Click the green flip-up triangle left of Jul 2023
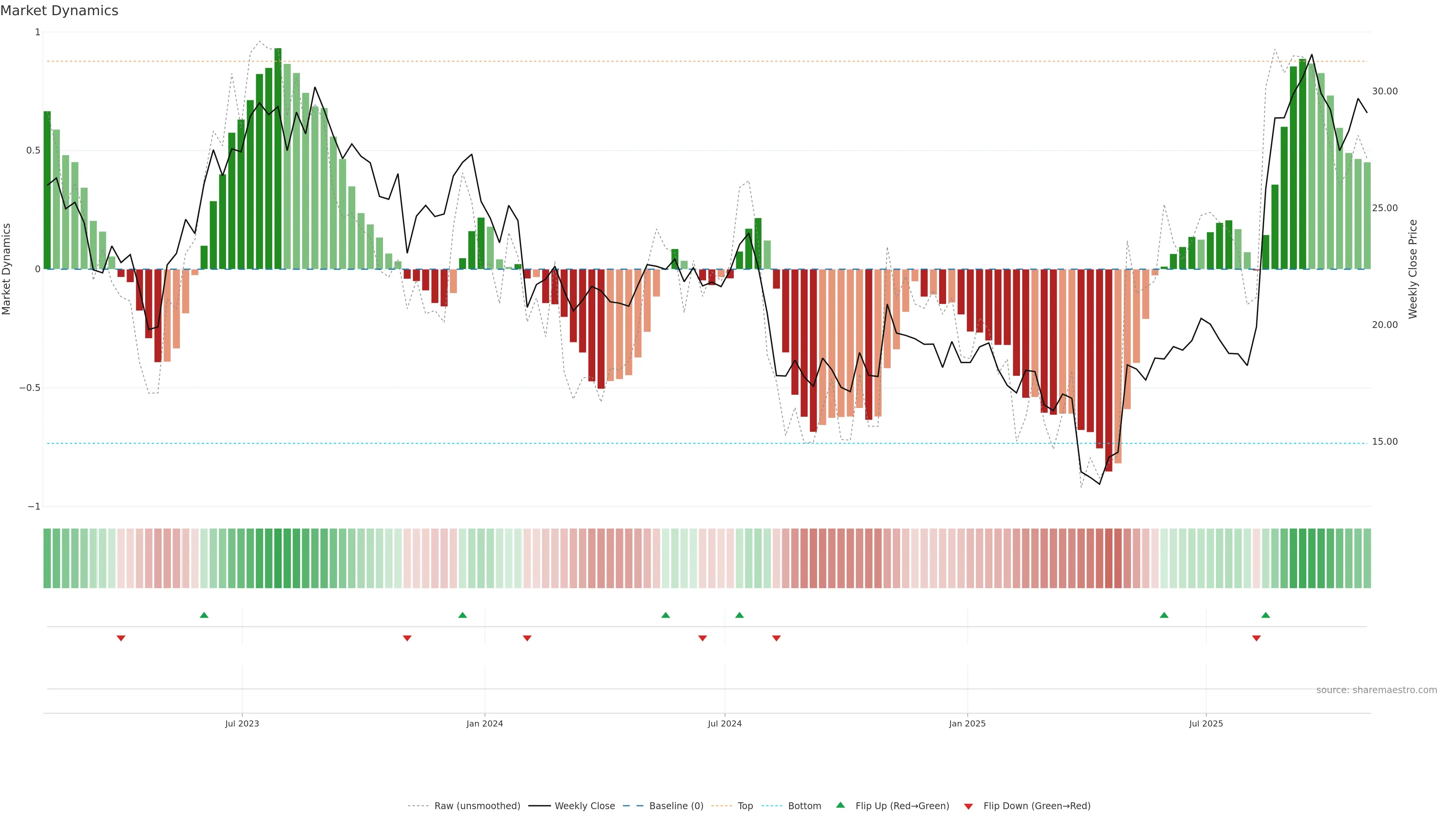Image resolution: width=1456 pixels, height=819 pixels. coord(204,615)
